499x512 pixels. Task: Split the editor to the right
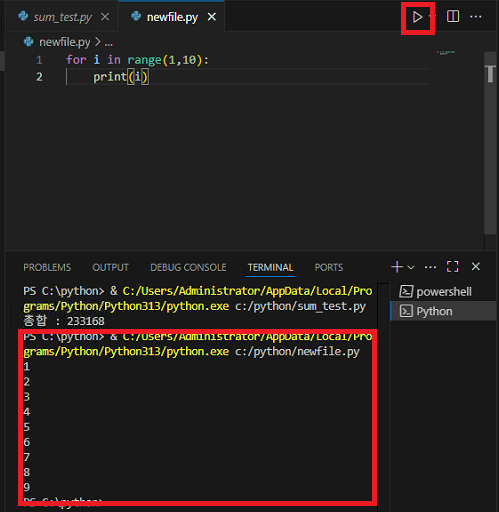(453, 16)
